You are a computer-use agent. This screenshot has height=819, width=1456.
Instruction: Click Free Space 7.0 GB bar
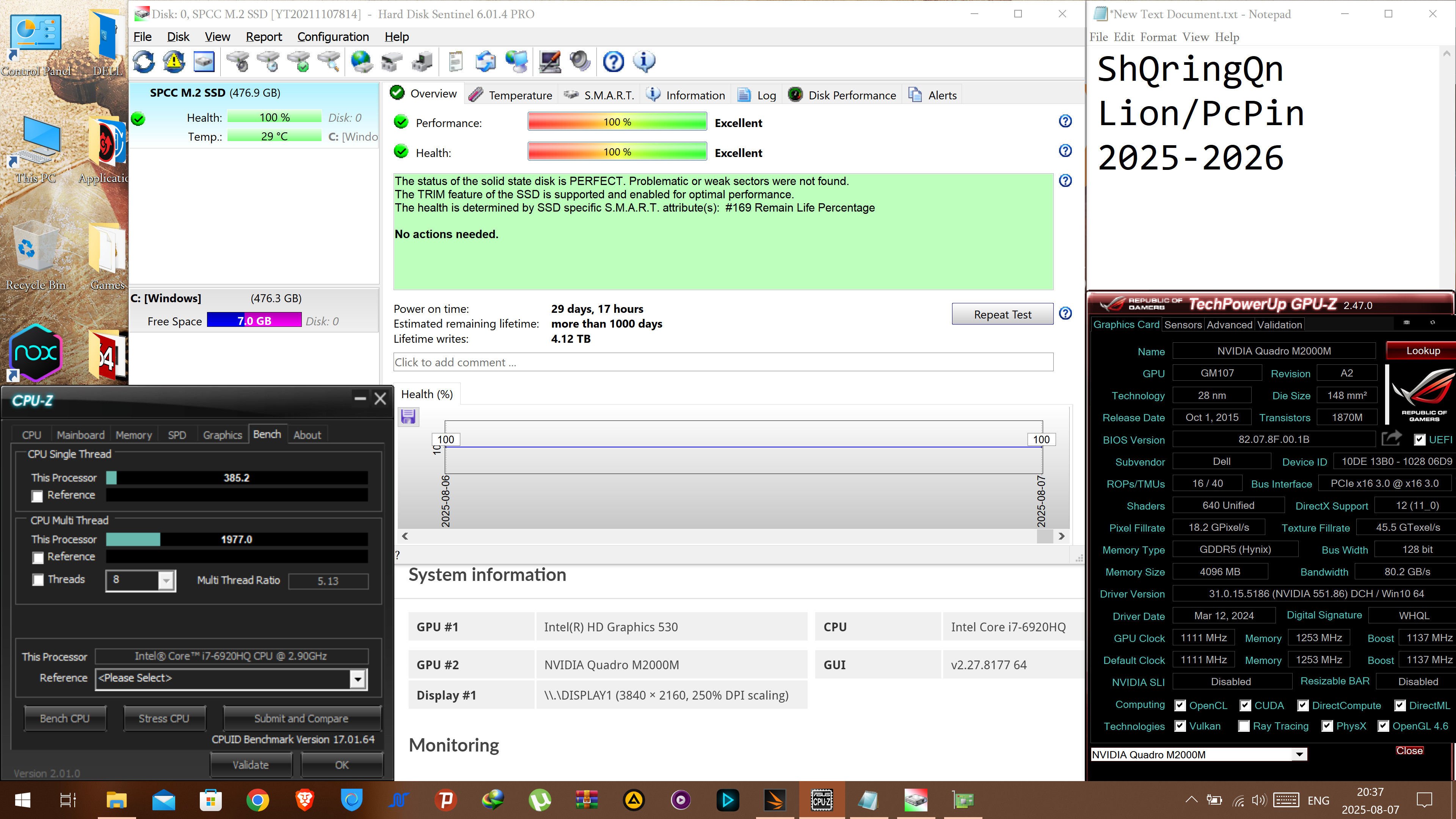click(254, 320)
